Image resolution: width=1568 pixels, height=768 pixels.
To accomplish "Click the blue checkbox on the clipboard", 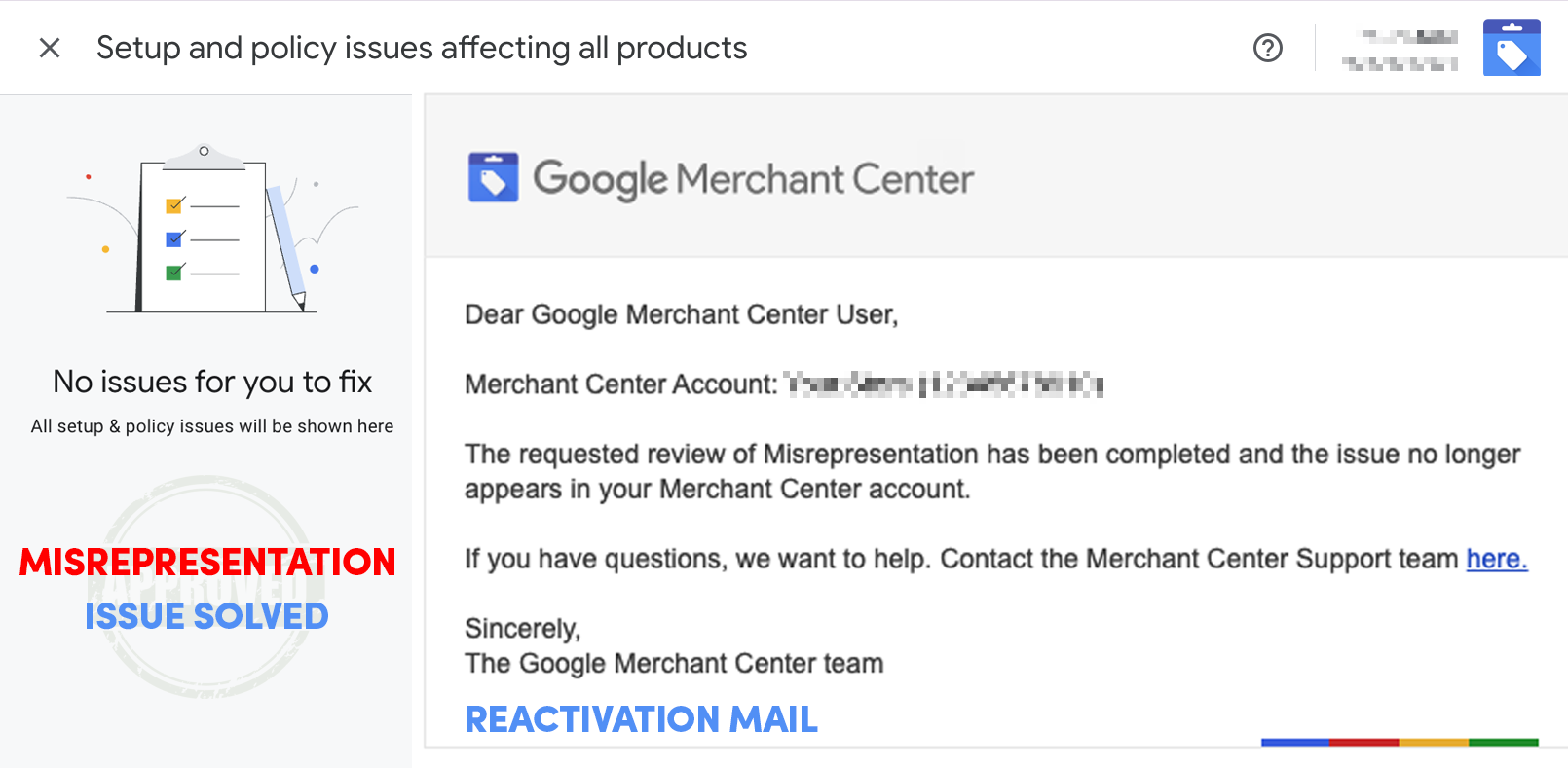I will point(175,238).
